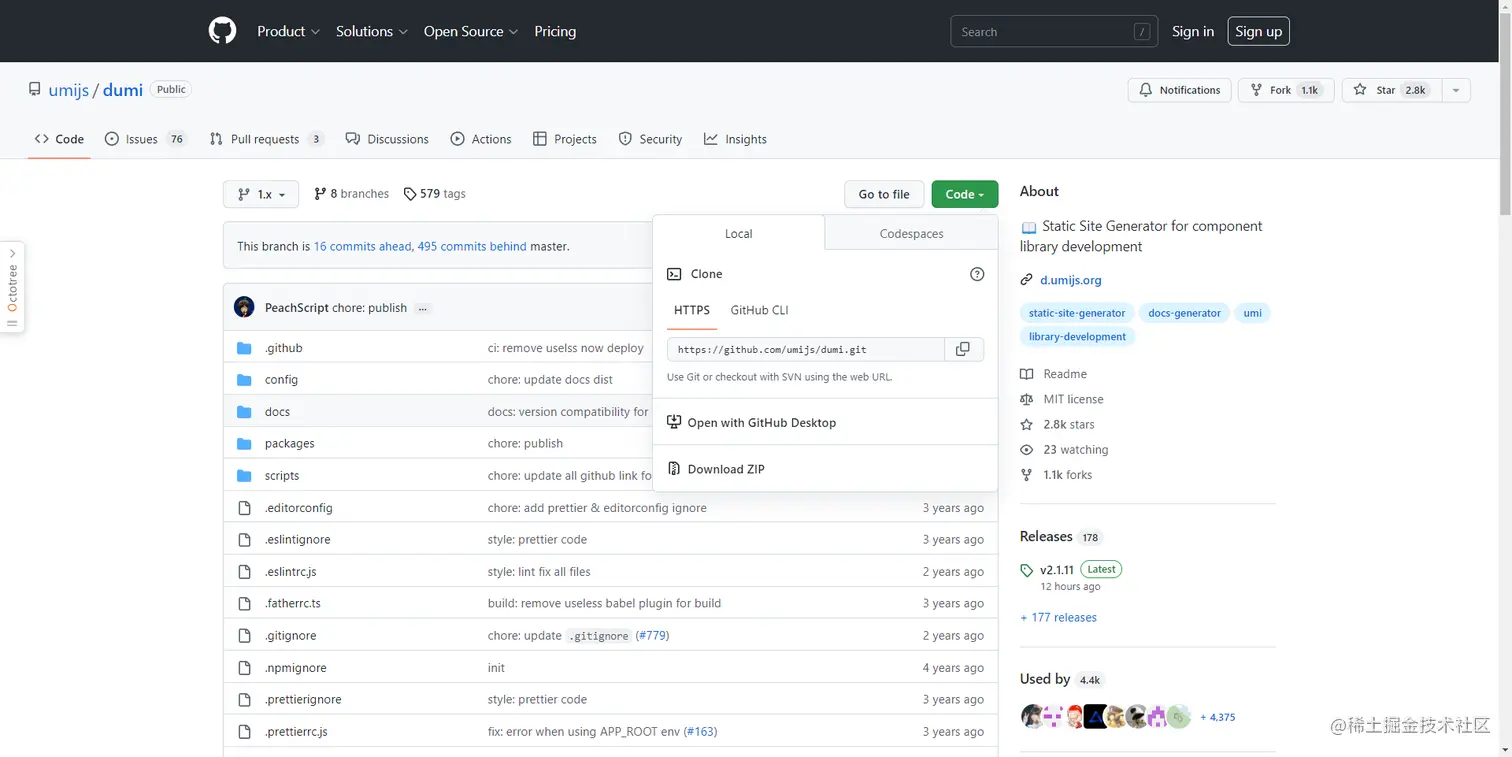Open the .editorconfig file
The image size is (1512, 757).
pyautogui.click(x=298, y=508)
